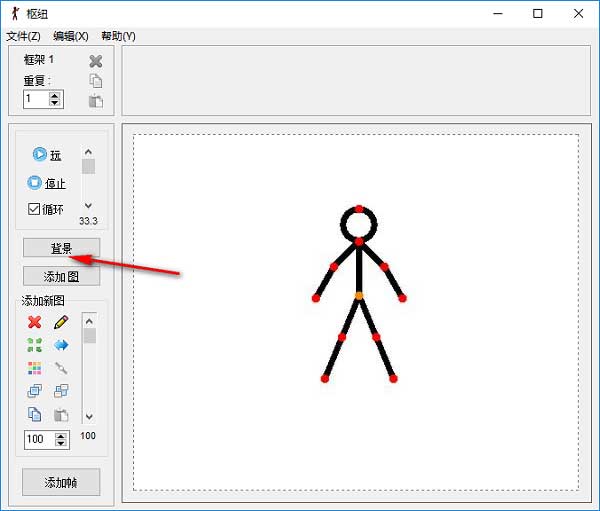The height and width of the screenshot is (511, 600).
Task: Select the red handle at top of the head
Action: 359,209
